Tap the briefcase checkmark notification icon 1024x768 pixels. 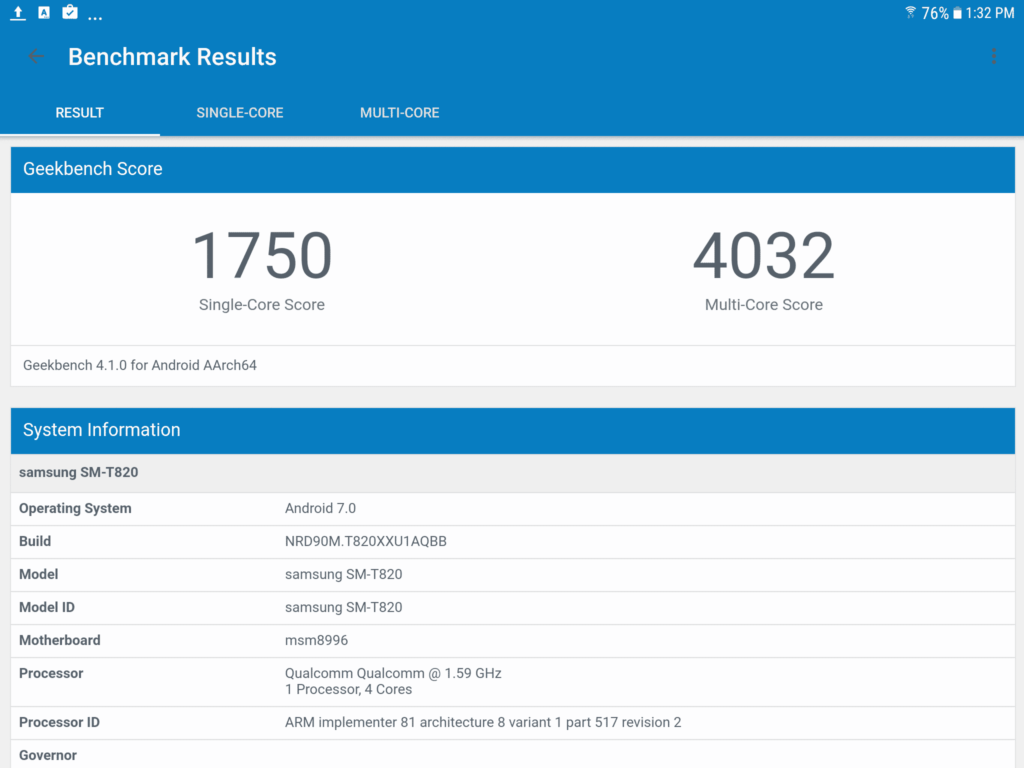[x=70, y=13]
